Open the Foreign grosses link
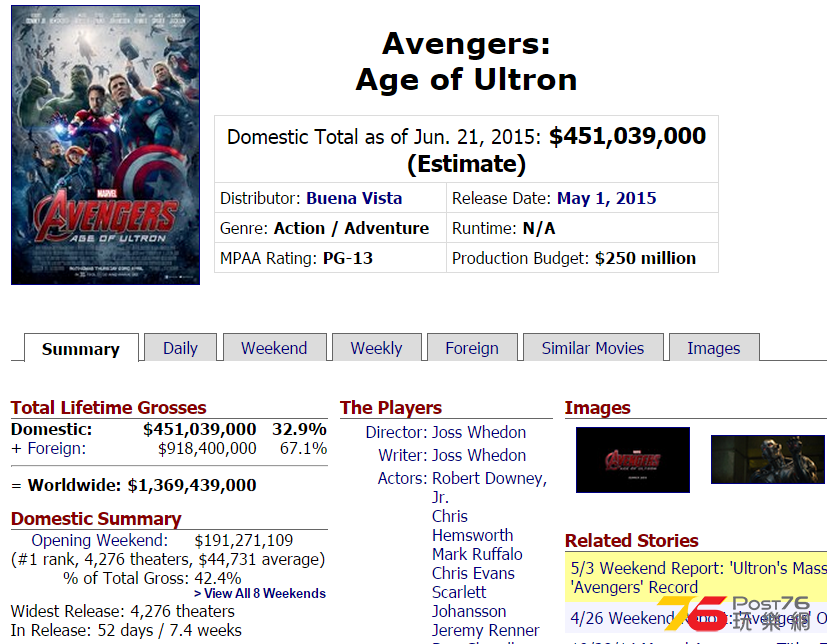827x644 pixels. [x=56, y=448]
